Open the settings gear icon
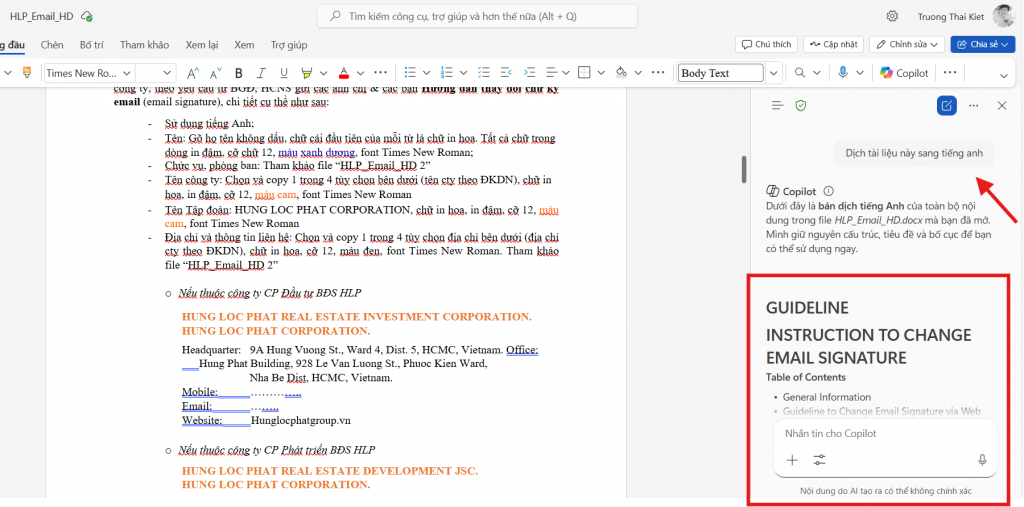Image resolution: width=1024 pixels, height=507 pixels. [x=892, y=16]
